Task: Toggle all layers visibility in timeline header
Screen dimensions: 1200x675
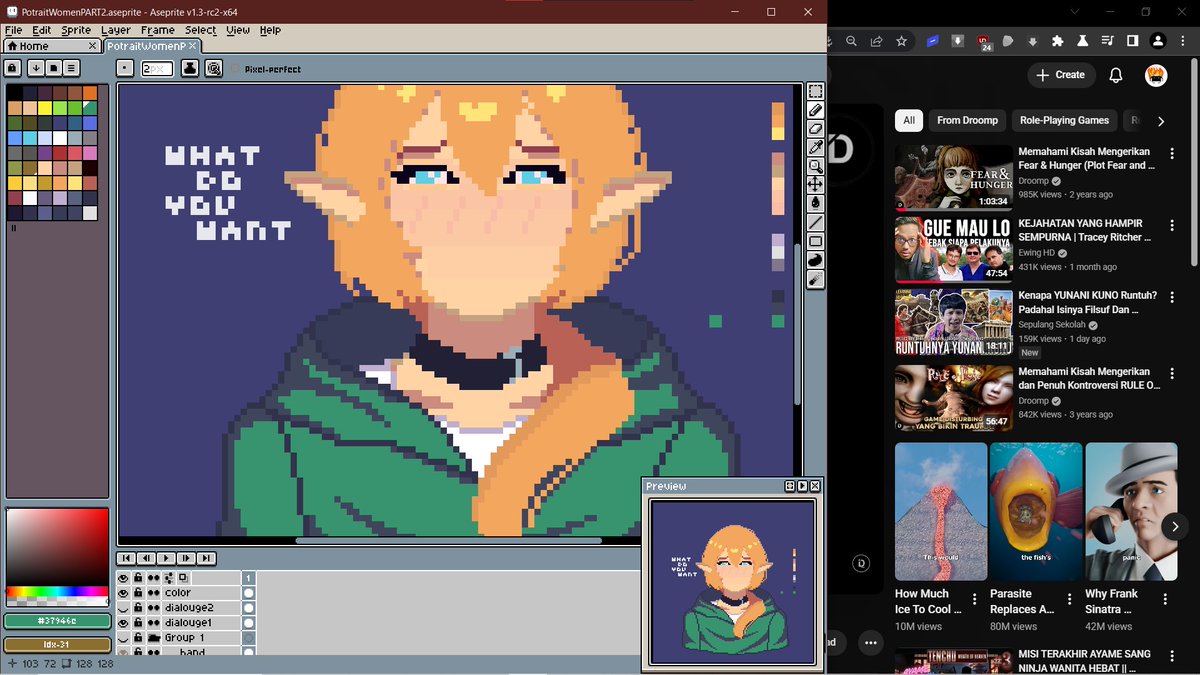Action: pos(124,577)
